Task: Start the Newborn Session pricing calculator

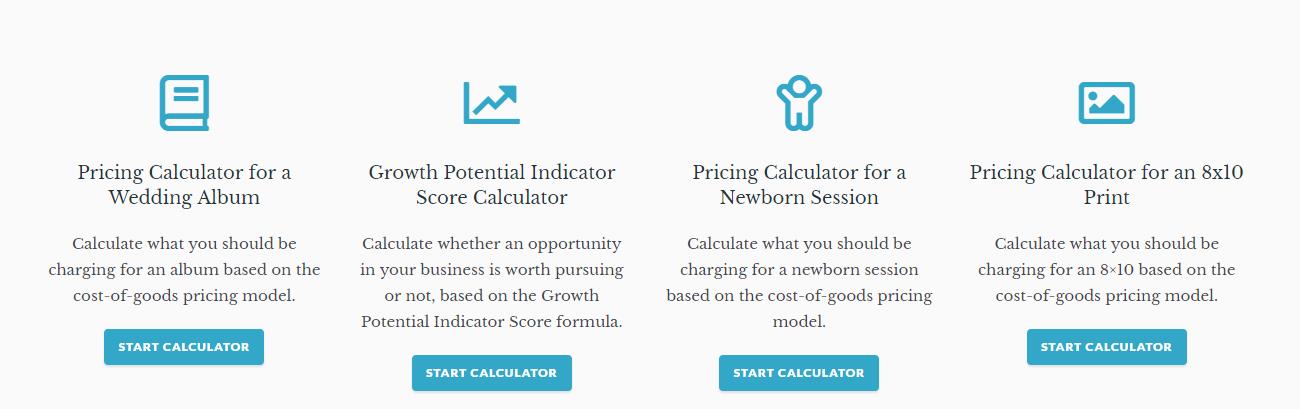Action: point(799,373)
